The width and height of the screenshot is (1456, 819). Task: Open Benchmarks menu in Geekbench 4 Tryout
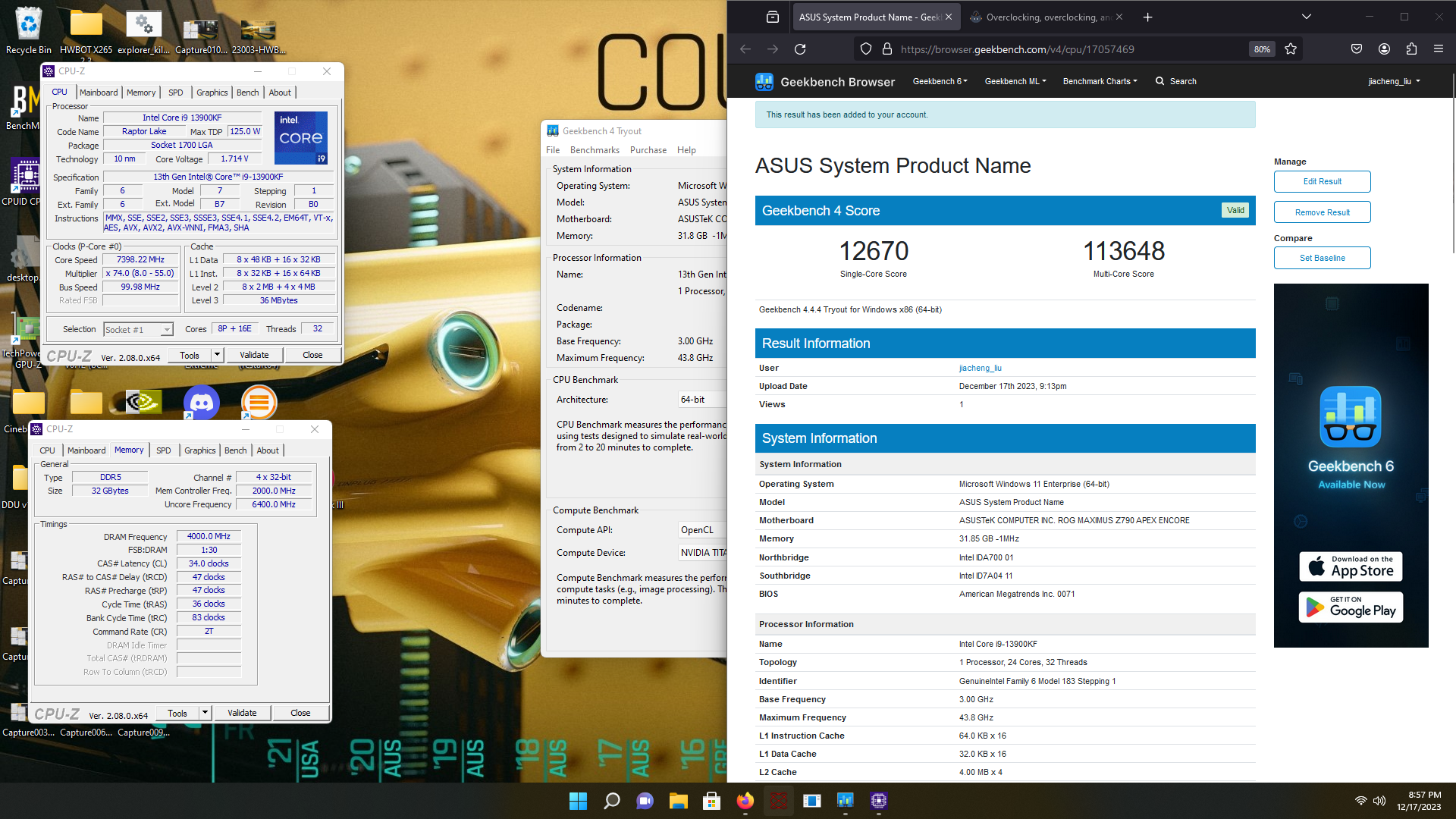(x=595, y=150)
